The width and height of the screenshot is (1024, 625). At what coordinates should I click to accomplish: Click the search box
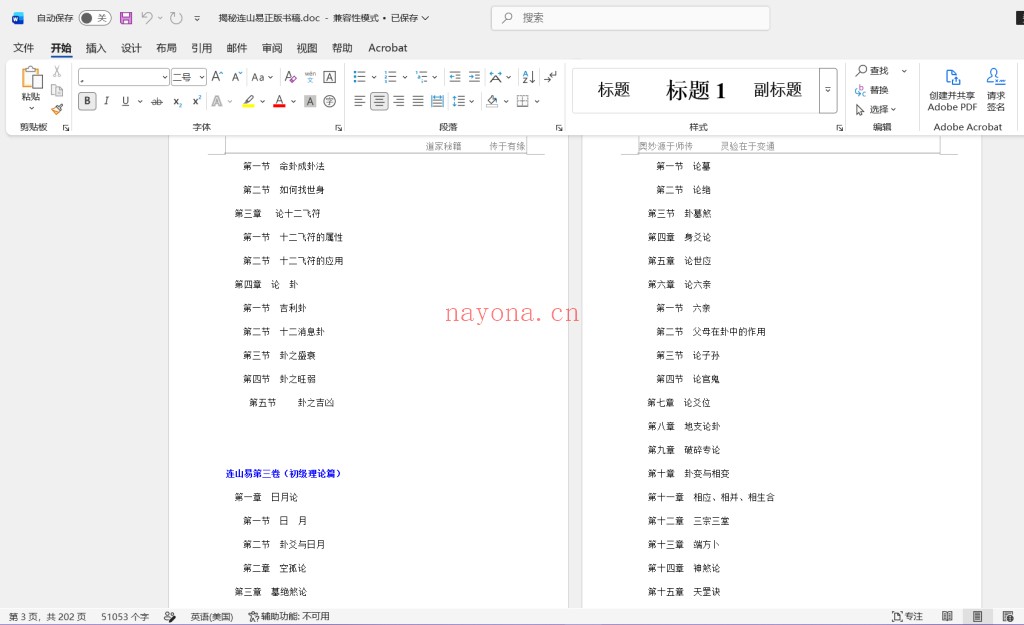pyautogui.click(x=630, y=18)
